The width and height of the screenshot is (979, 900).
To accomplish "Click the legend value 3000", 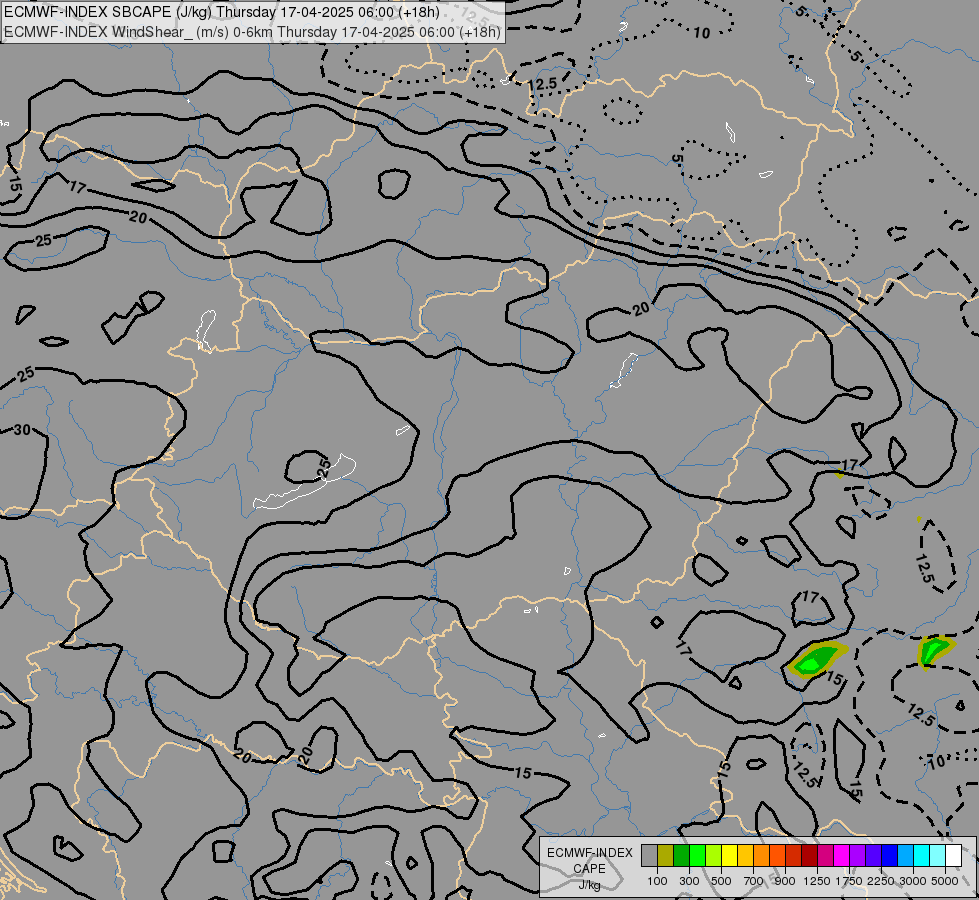I will coord(913,881).
